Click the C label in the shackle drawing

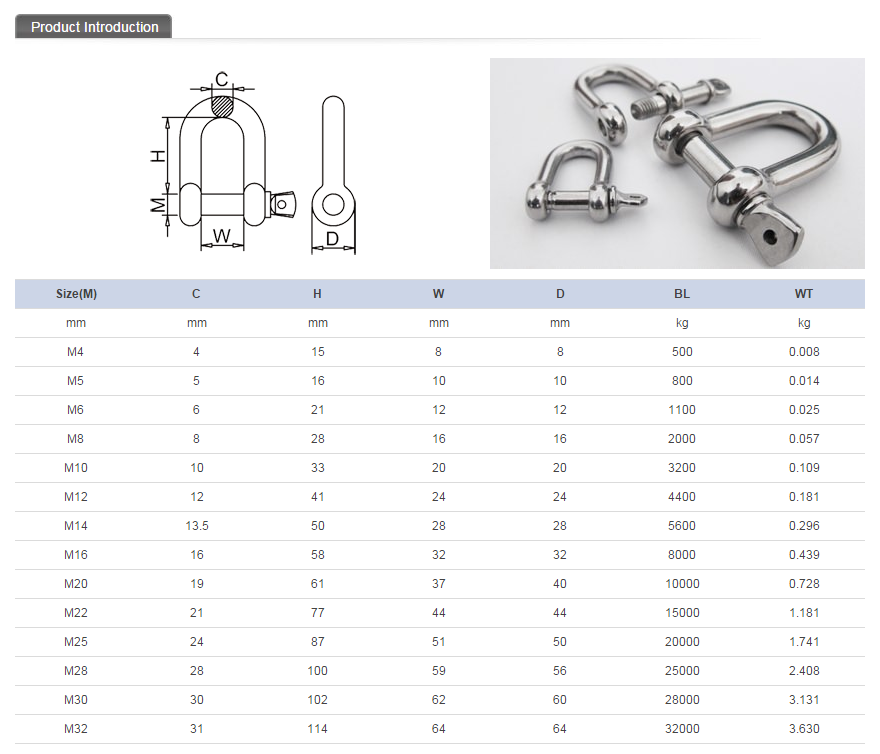222,79
